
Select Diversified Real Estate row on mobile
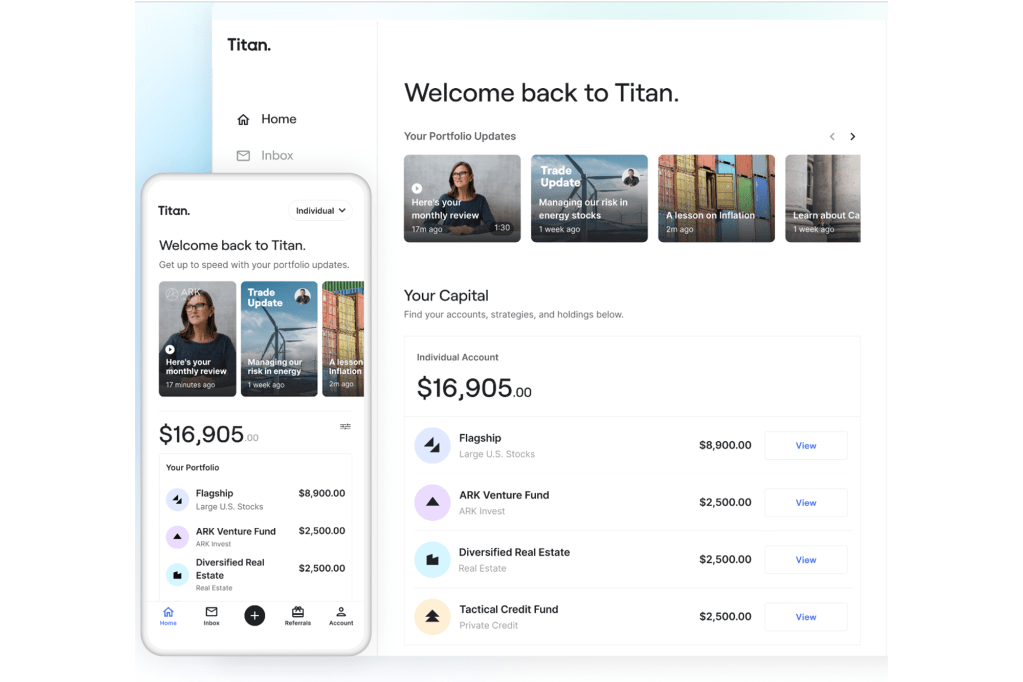click(256, 575)
